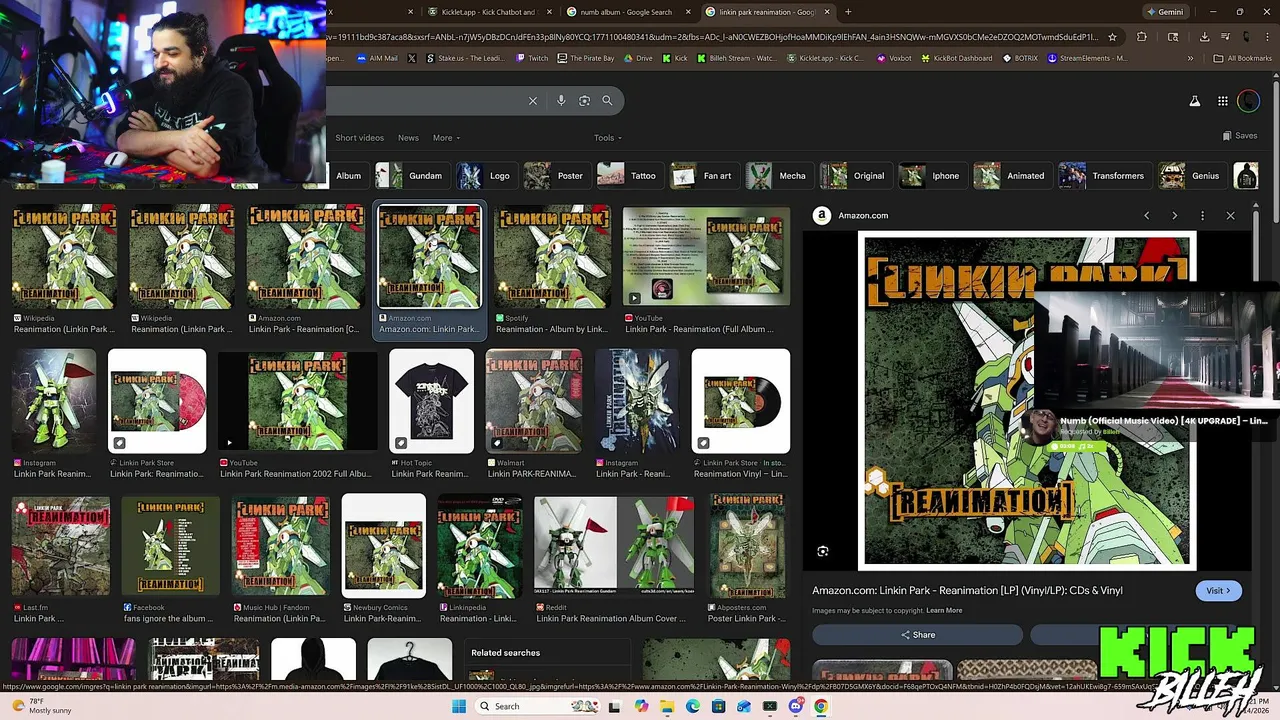Open the Google apps grid
This screenshot has width=1280, height=720.
click(x=1222, y=101)
